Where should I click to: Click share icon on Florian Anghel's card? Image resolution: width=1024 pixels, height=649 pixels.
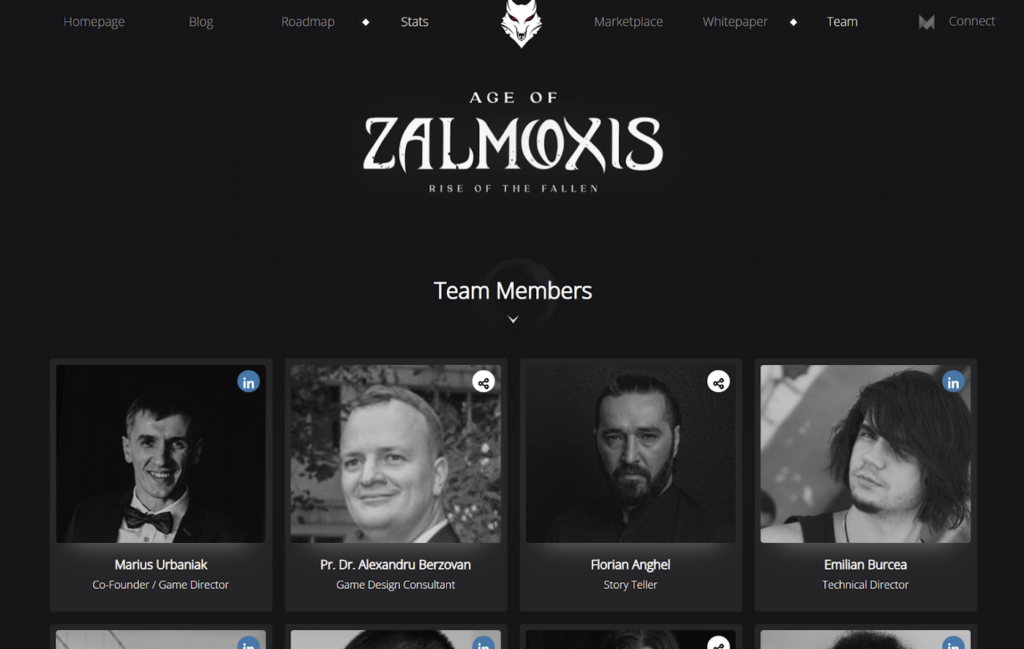coord(718,382)
